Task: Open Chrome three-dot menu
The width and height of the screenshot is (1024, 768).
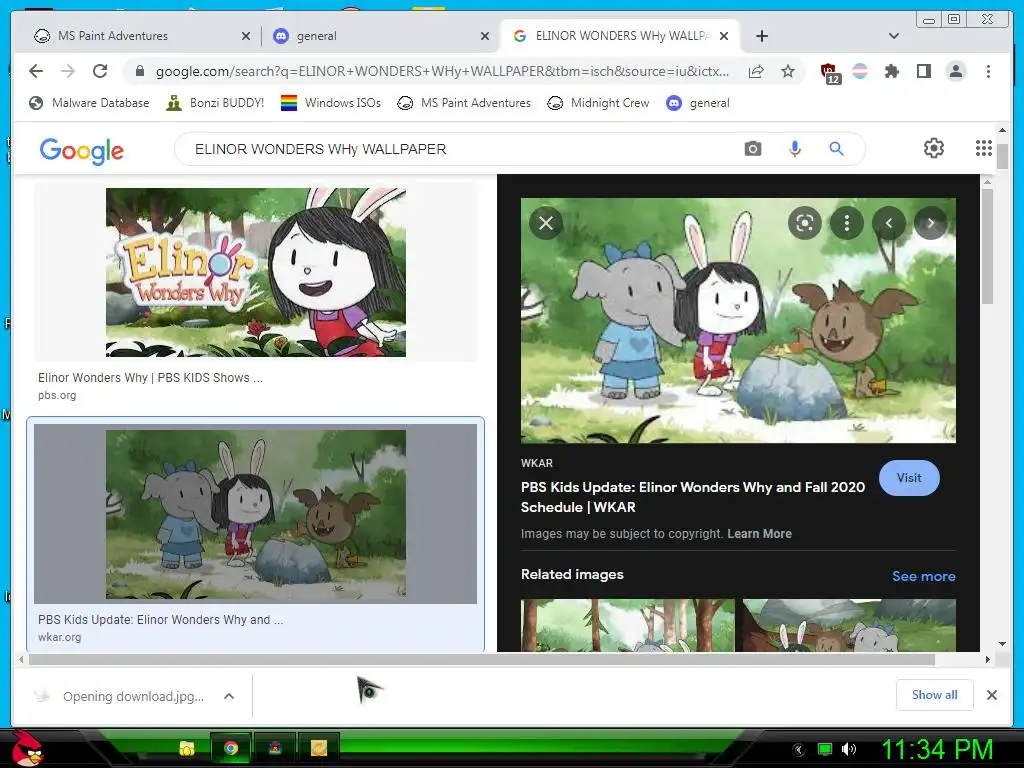Action: coord(988,71)
